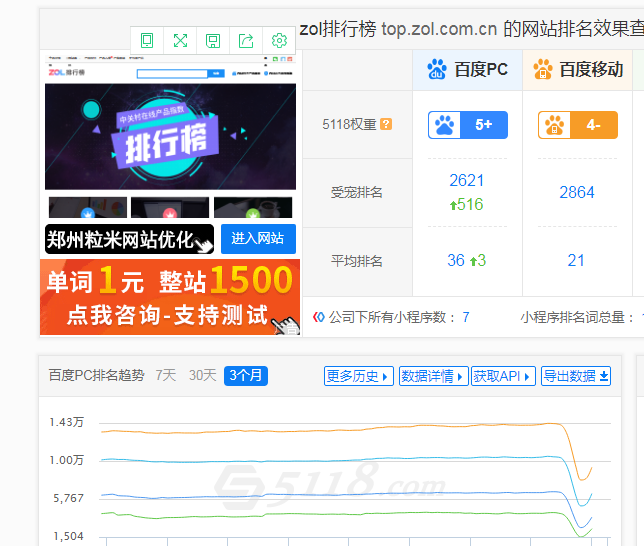Screen dimensions: 644x546
Task: Click the mini program count 7
Action: 466,317
